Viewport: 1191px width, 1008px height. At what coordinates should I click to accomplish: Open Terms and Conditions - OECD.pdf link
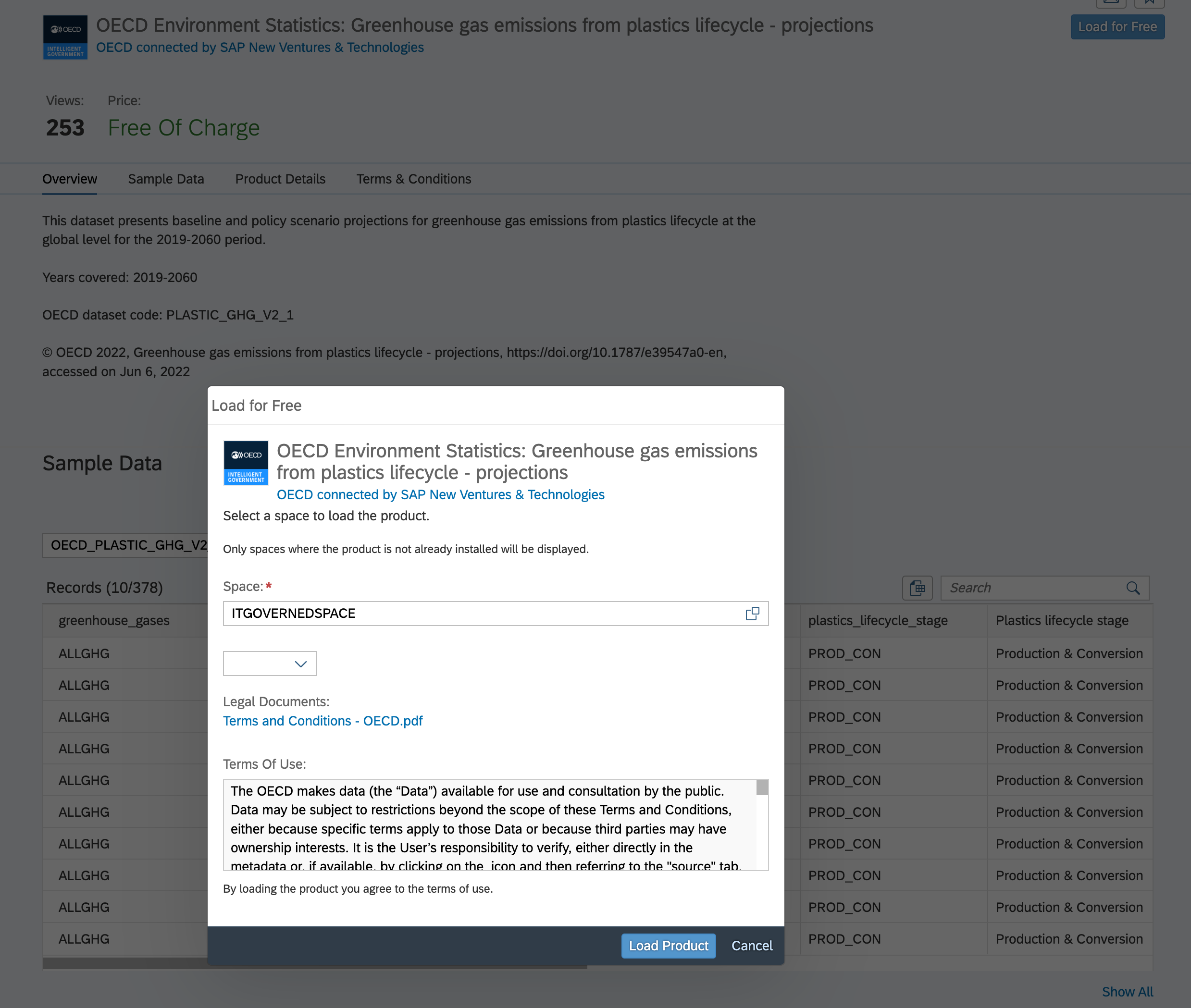coord(323,721)
